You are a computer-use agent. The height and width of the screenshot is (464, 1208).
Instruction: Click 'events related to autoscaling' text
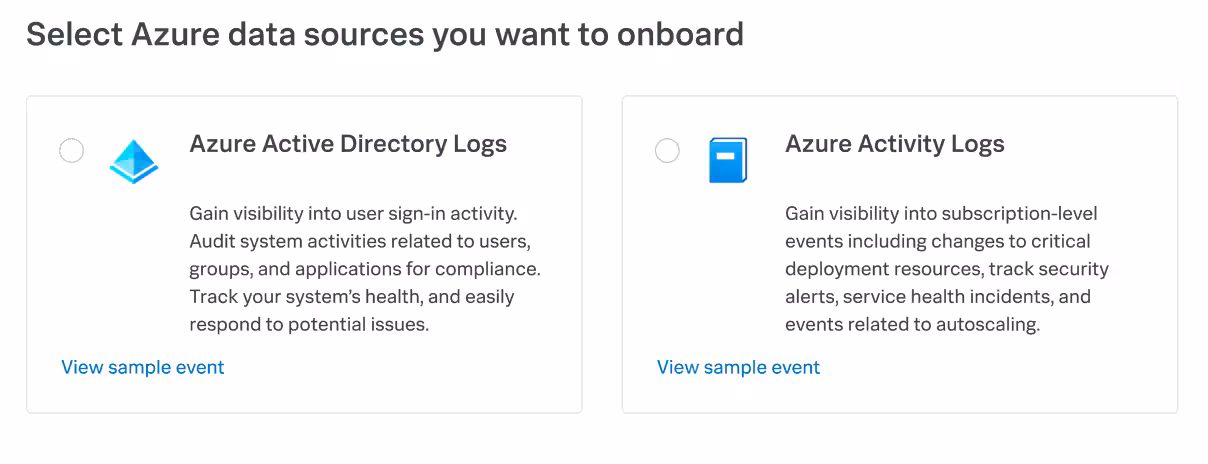coord(912,325)
